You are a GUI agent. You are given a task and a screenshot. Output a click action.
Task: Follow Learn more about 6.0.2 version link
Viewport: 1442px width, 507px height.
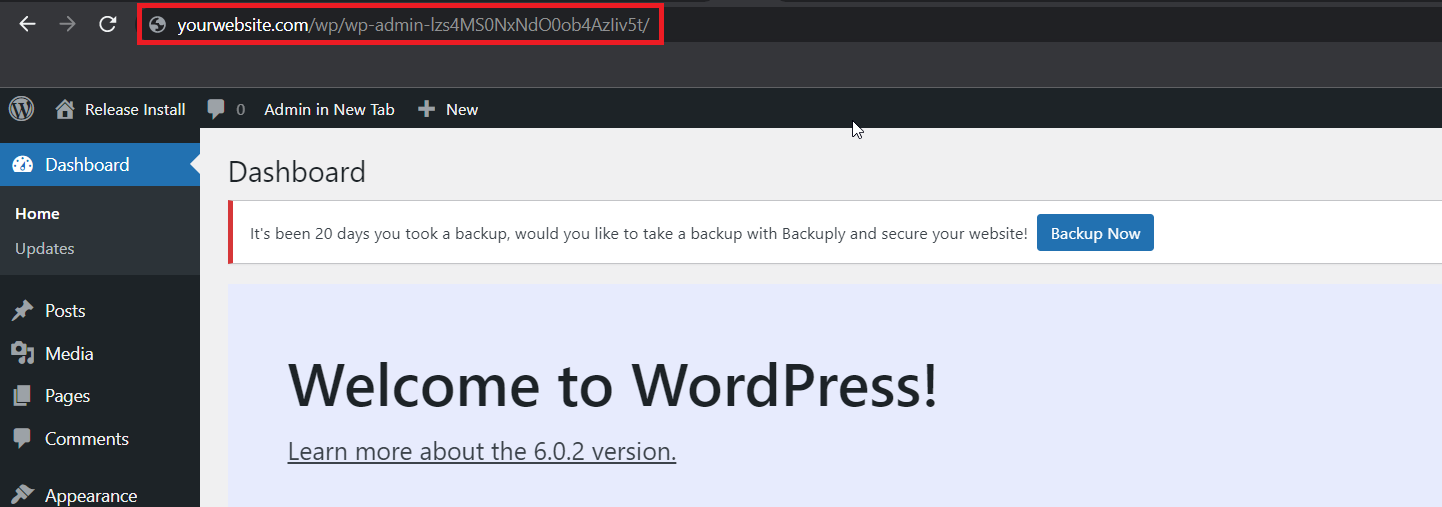tap(482, 451)
